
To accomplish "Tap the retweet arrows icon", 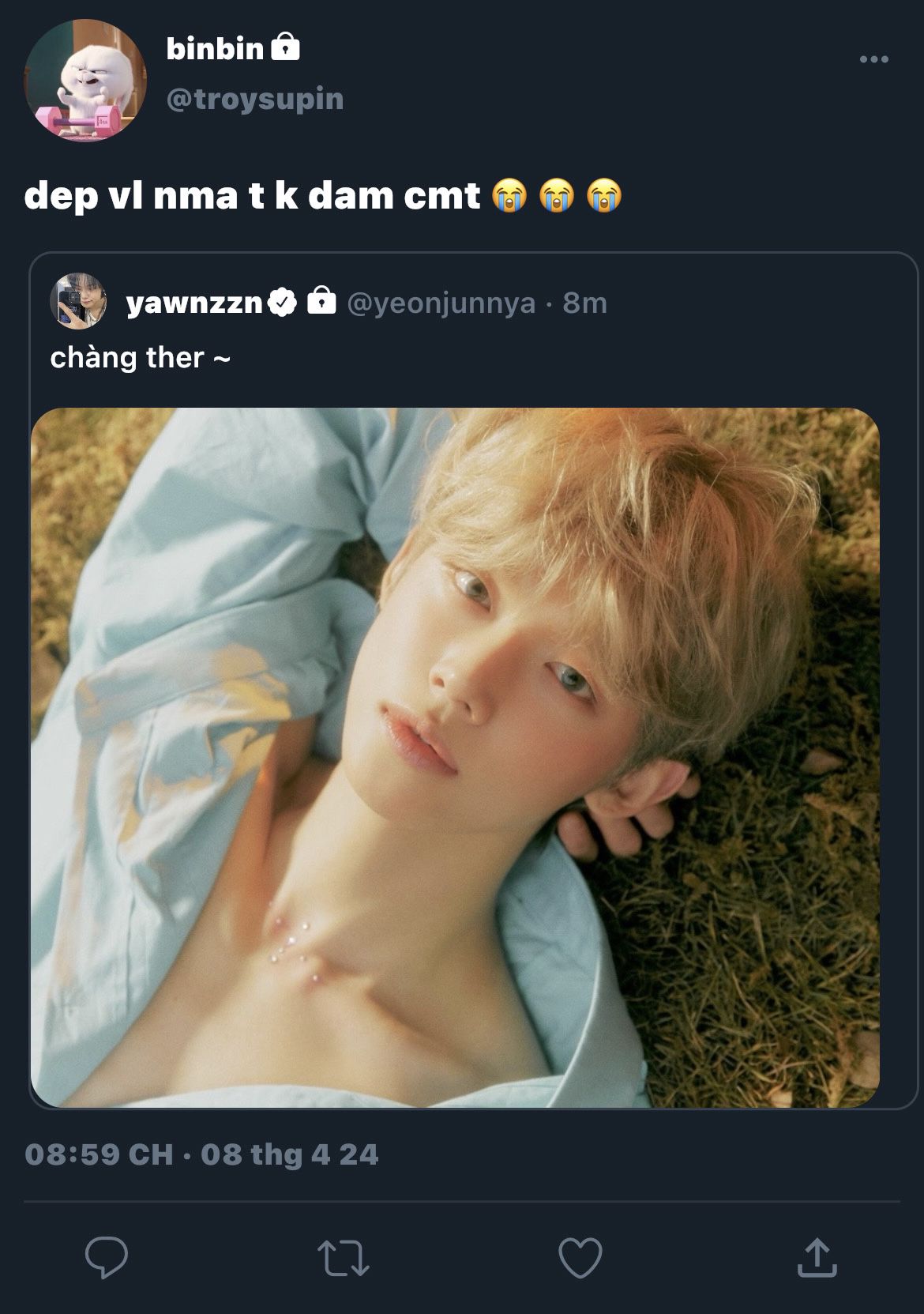I will 343,1258.
